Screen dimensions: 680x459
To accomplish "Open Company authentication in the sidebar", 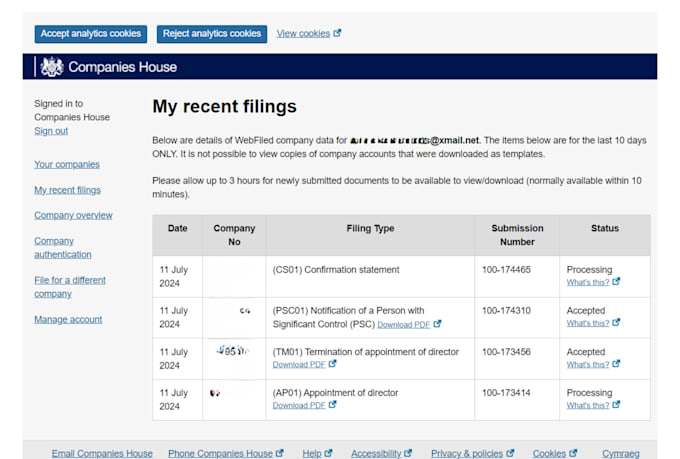I will pyautogui.click(x=63, y=248).
